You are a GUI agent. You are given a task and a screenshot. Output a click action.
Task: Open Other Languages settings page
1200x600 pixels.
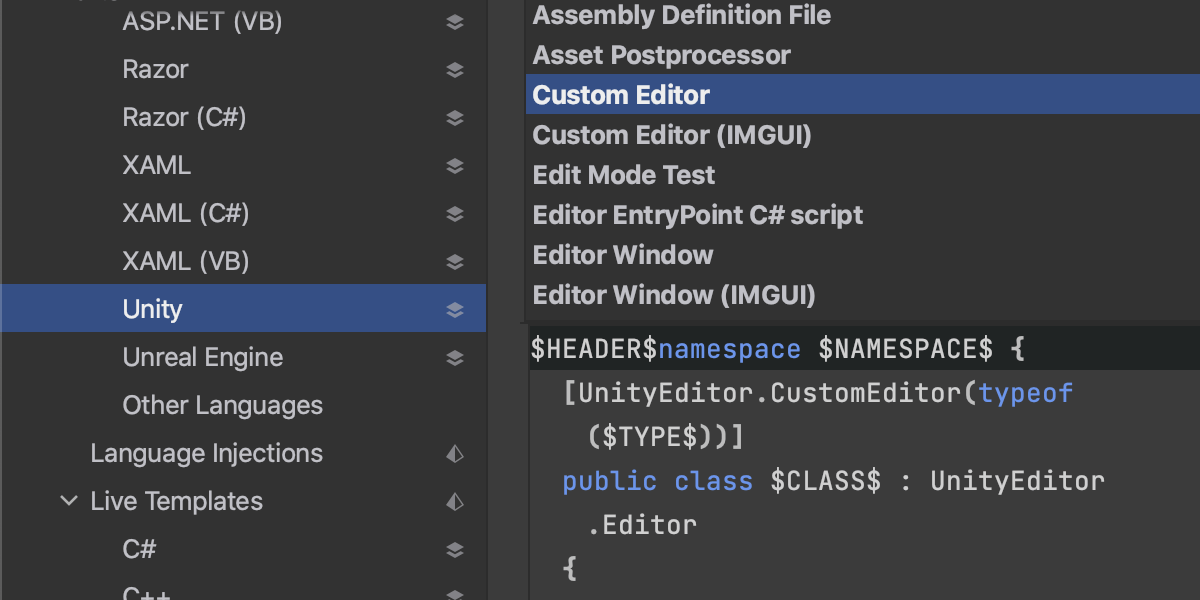[222, 405]
